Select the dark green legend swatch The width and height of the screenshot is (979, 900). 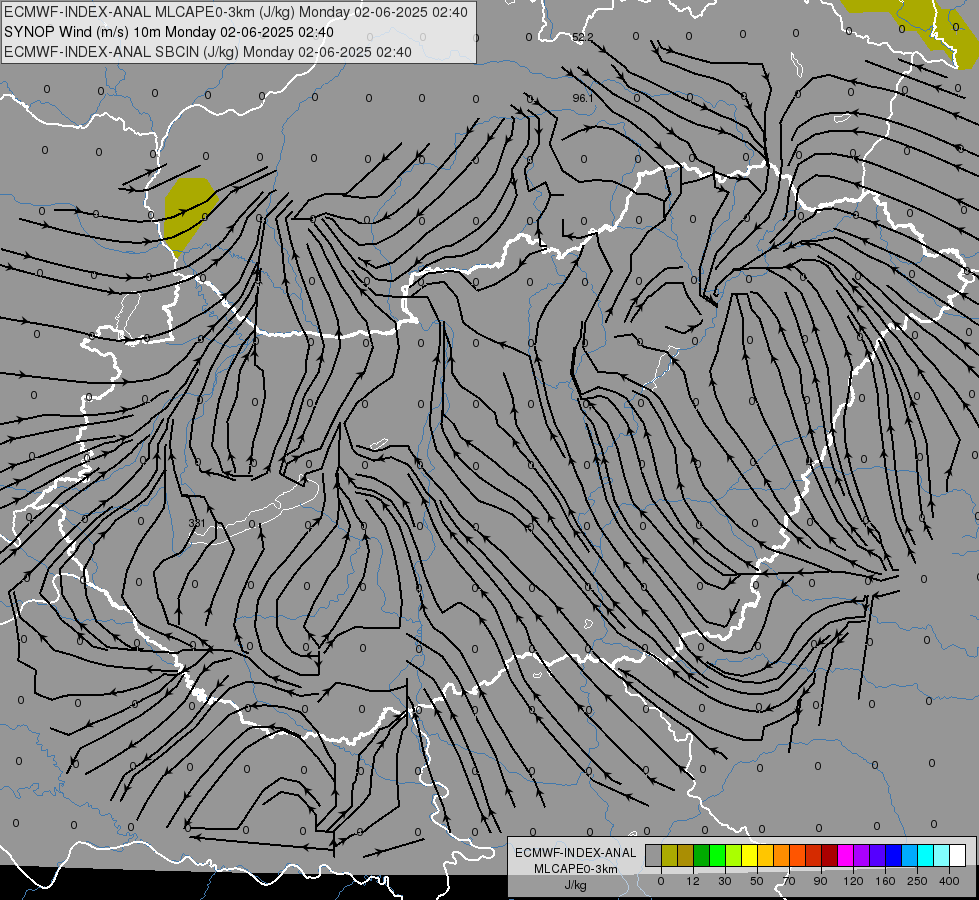coord(701,856)
